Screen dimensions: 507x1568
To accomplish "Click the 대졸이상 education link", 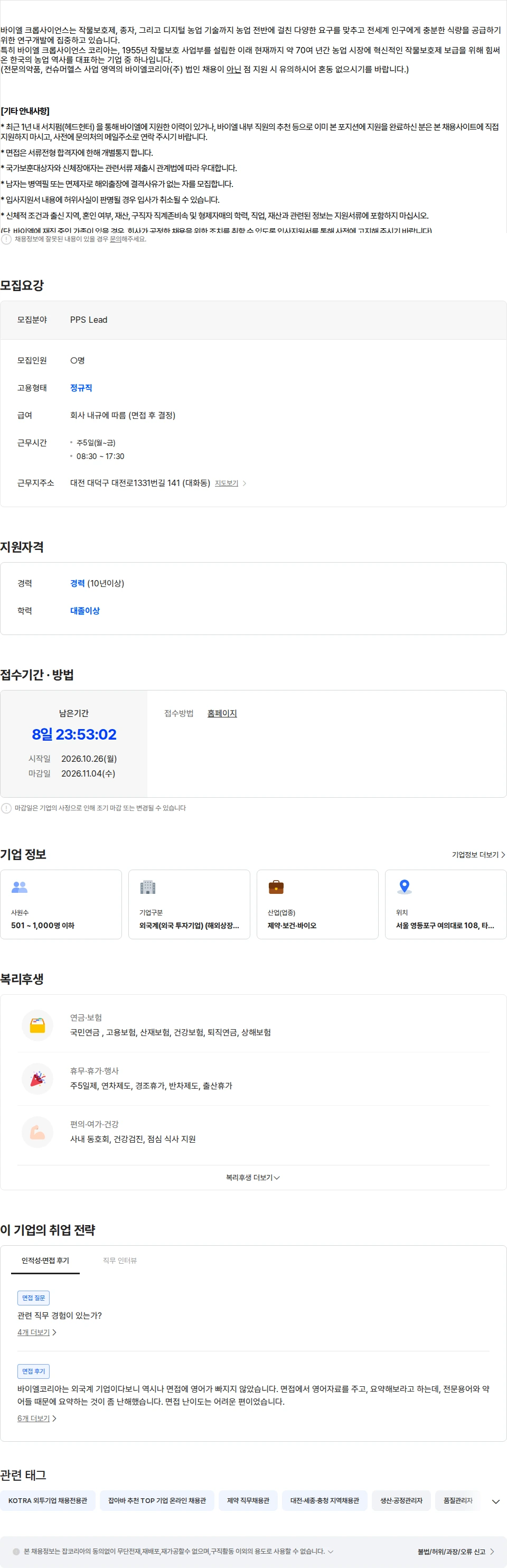I will pyautogui.click(x=84, y=611).
